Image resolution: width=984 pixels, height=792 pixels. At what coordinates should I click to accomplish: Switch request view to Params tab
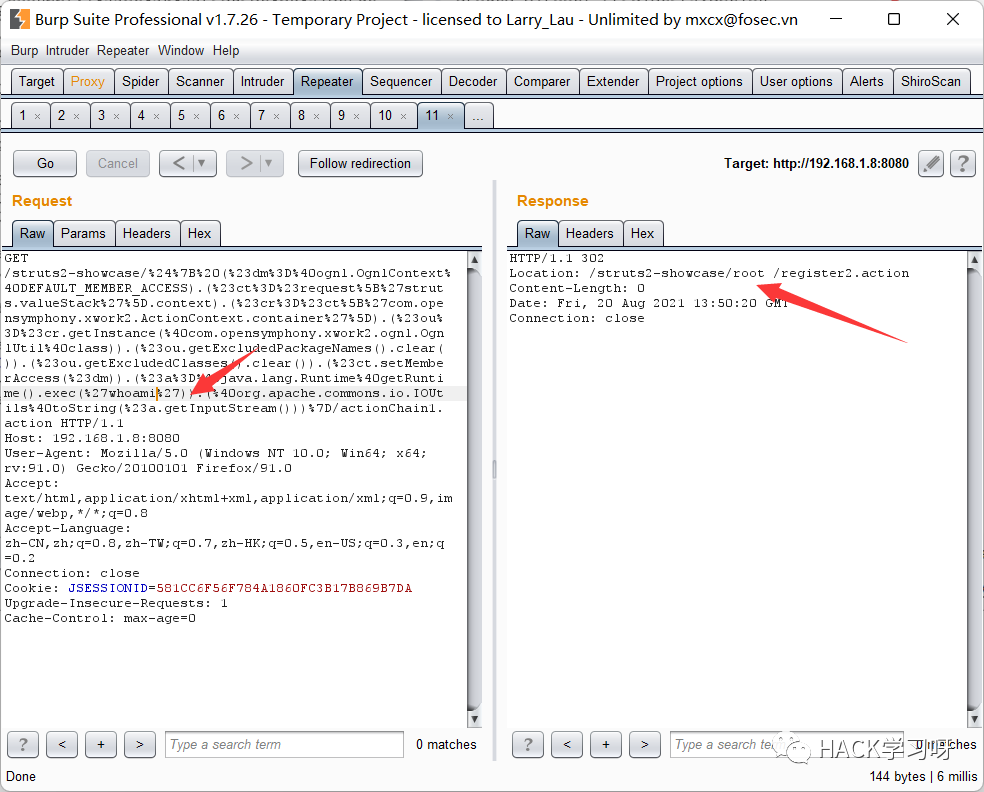[x=83, y=233]
